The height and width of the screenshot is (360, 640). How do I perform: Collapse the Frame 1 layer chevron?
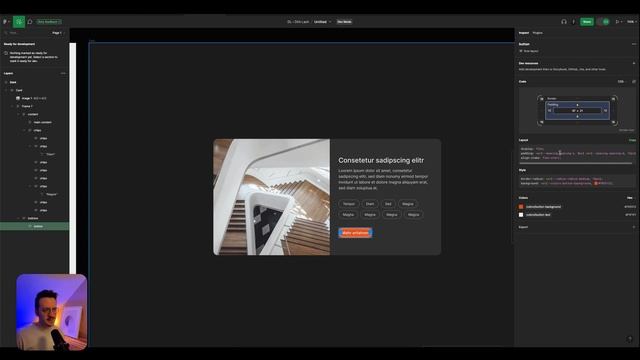[x=12, y=106]
